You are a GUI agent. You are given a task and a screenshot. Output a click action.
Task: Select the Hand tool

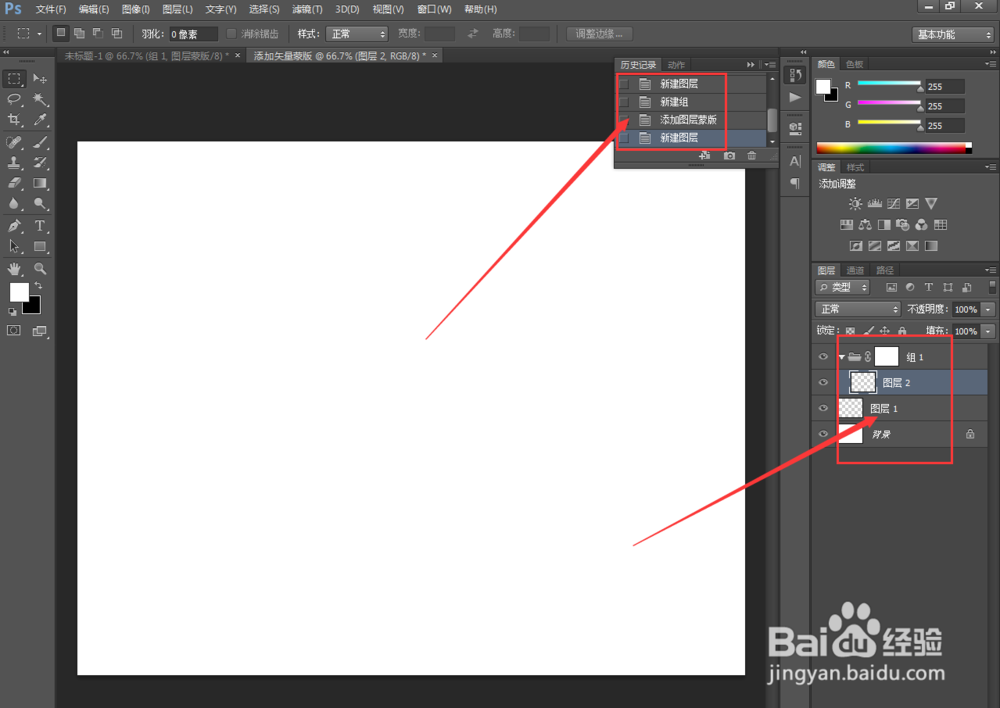(14, 269)
